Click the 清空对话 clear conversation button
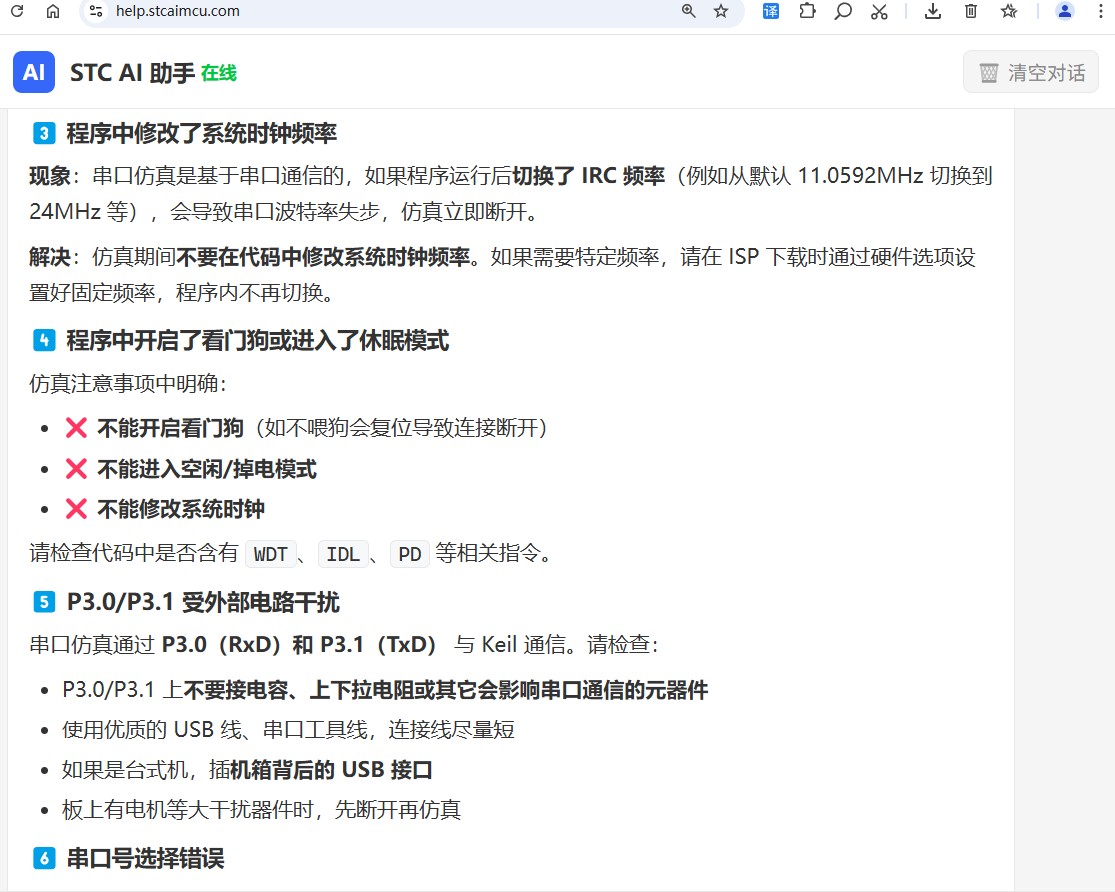1115x892 pixels. [x=1031, y=72]
